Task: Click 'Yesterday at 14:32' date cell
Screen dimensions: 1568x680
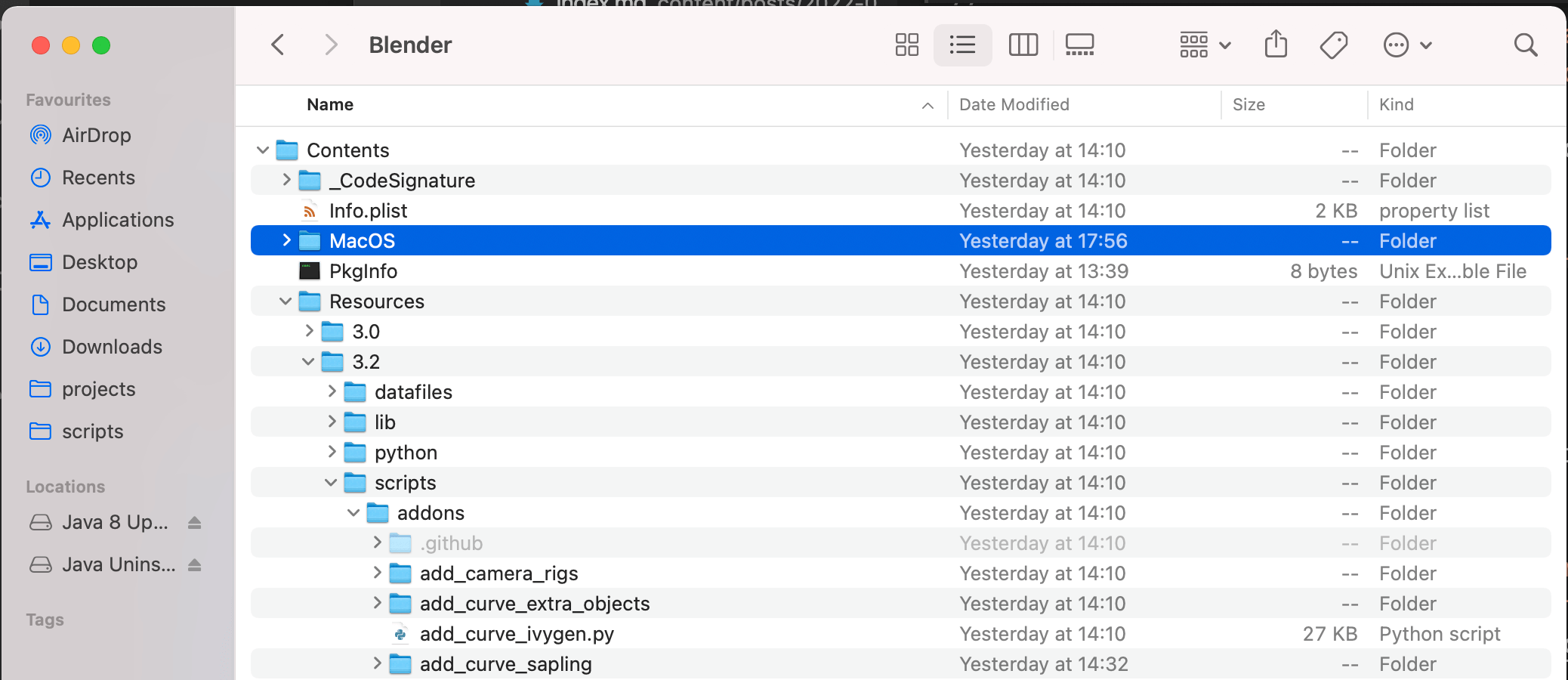Action: point(1043,664)
